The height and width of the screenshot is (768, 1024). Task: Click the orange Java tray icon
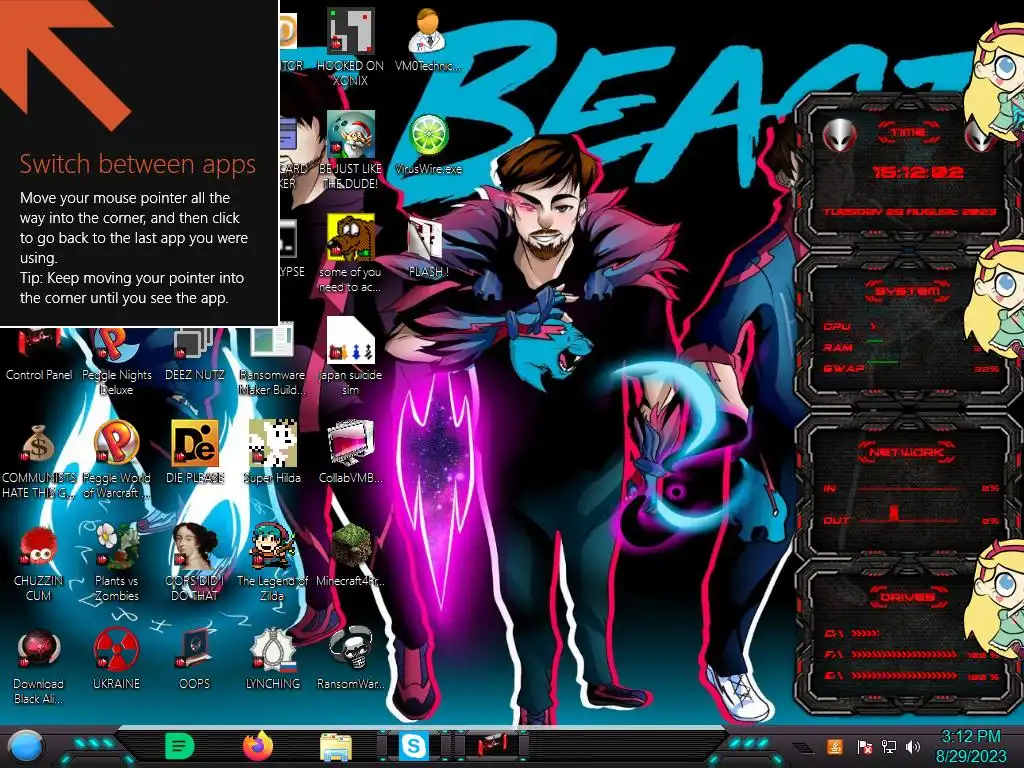(835, 746)
